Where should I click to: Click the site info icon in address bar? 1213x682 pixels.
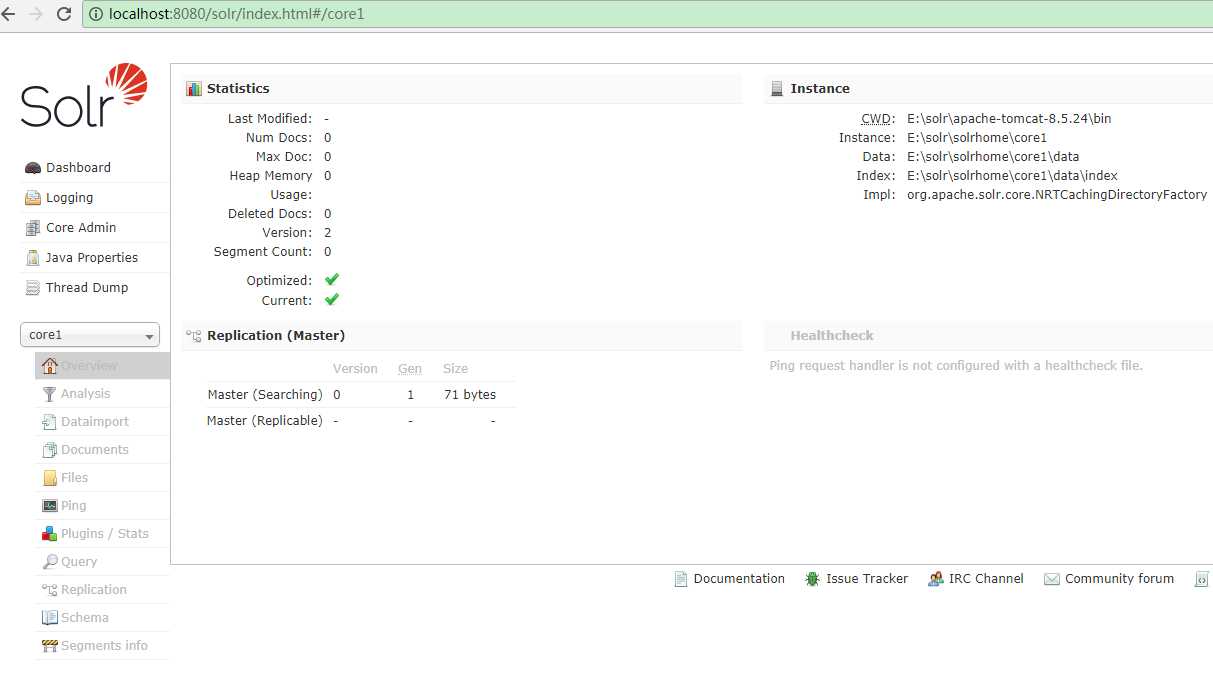click(96, 14)
